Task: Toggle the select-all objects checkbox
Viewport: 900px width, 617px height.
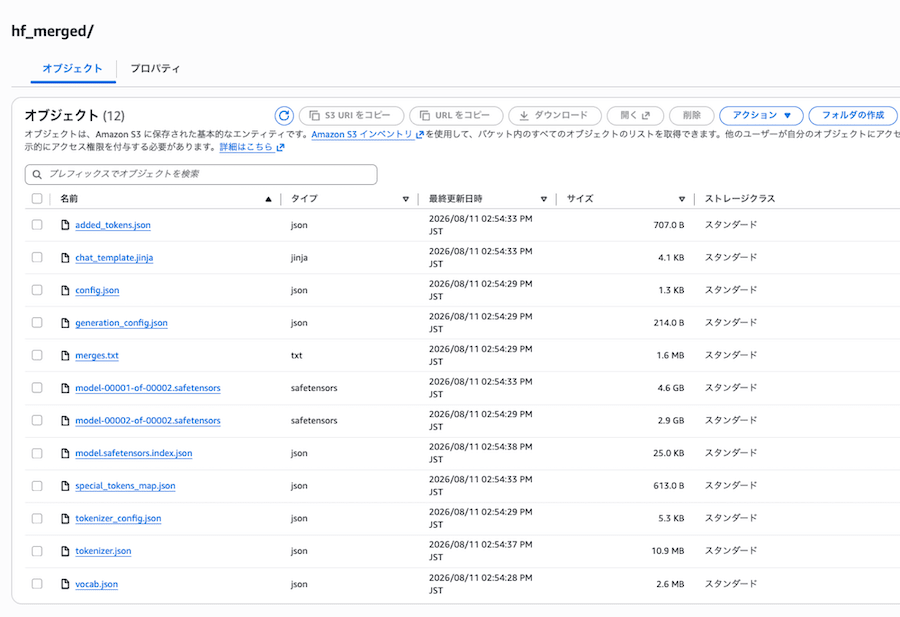Action: pyautogui.click(x=37, y=199)
